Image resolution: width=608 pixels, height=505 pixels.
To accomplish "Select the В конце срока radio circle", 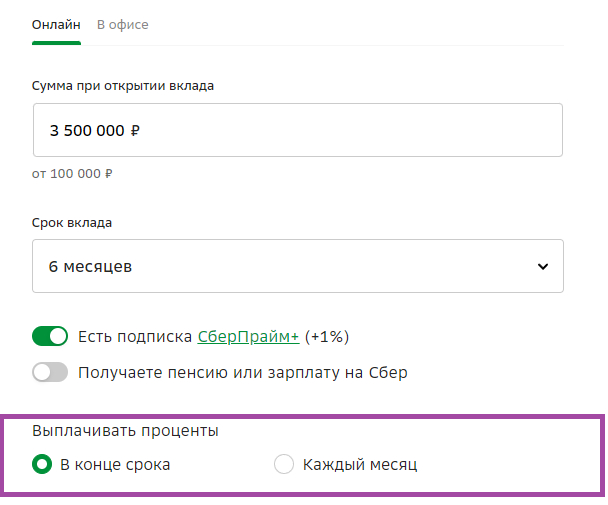I will pyautogui.click(x=42, y=464).
